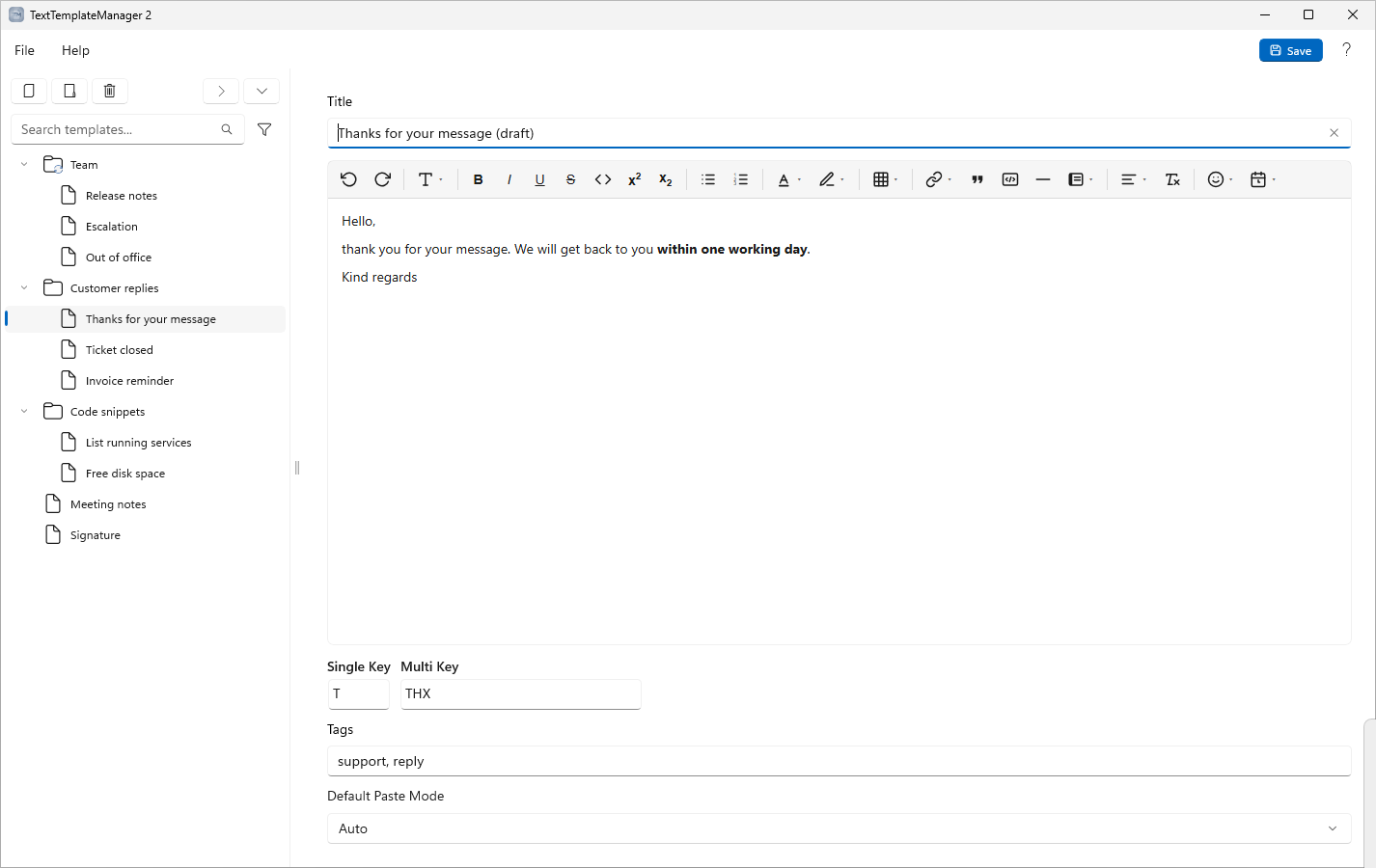This screenshot has height=868, width=1376.
Task: Open the text block dropdown in toolbar
Action: pos(1081,179)
